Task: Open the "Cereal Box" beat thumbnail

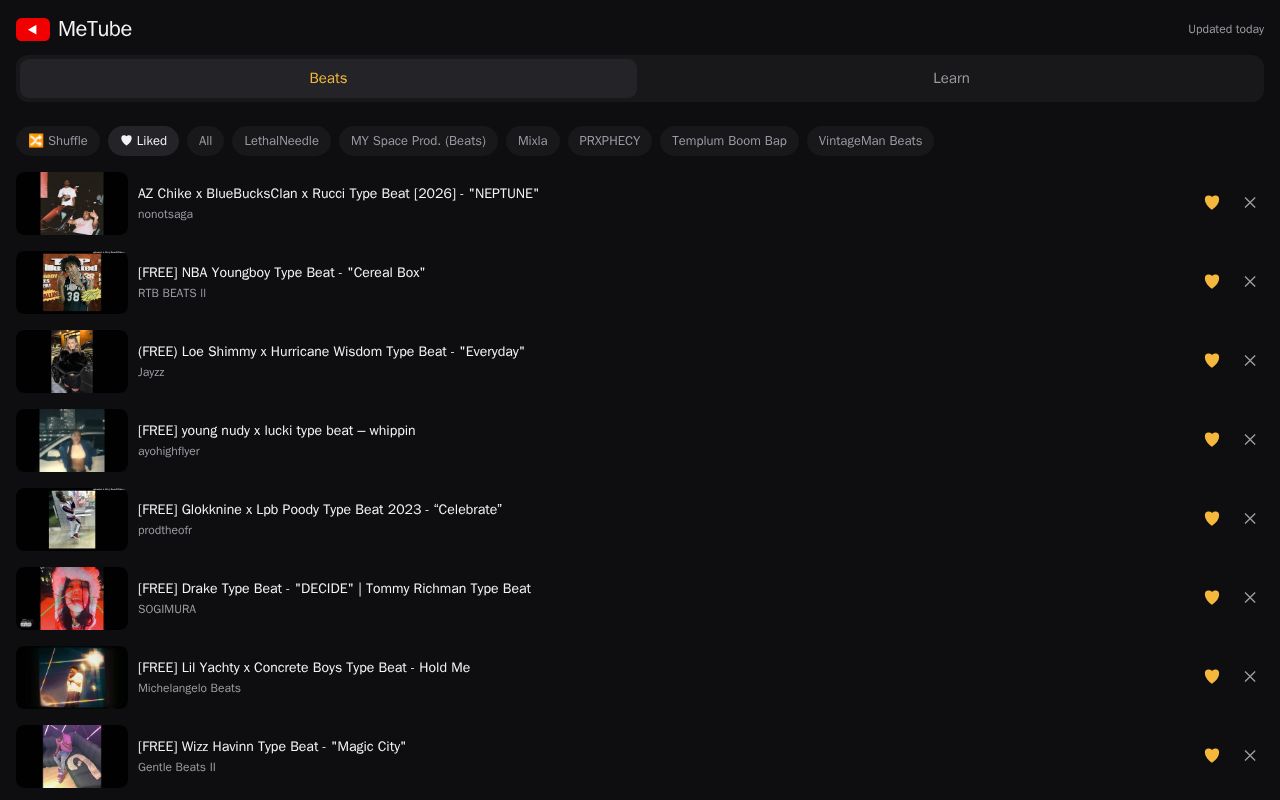Action: 72,282
